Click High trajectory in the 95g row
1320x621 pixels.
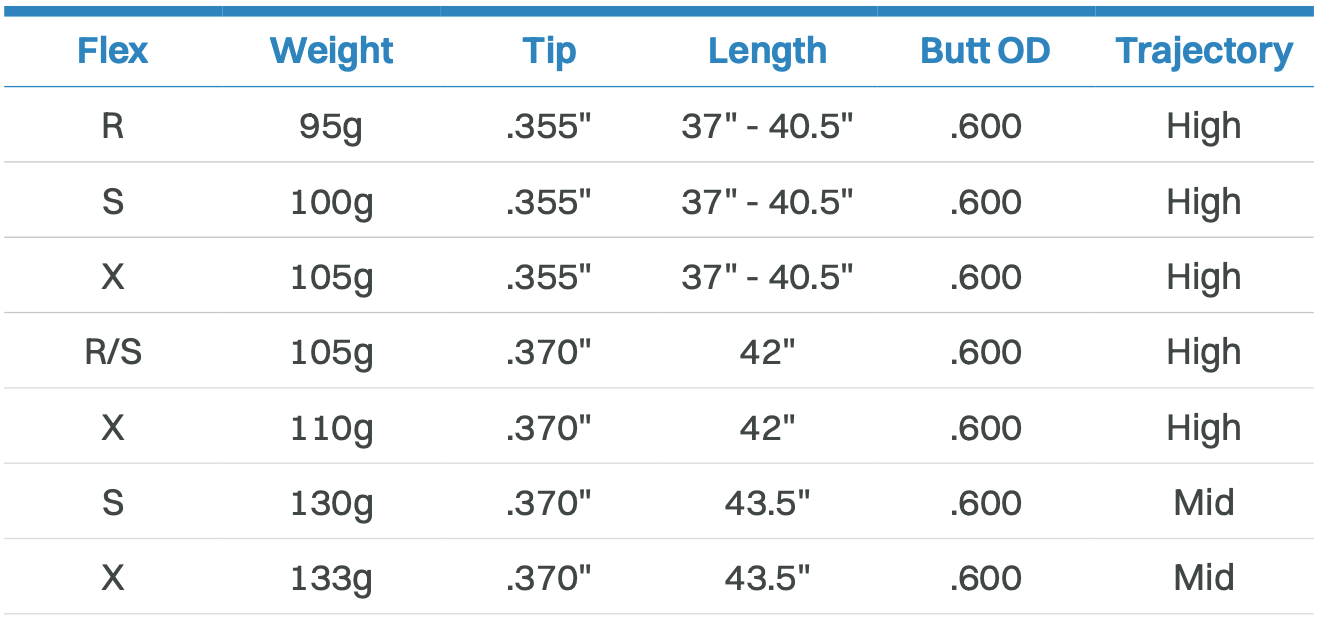point(1204,126)
